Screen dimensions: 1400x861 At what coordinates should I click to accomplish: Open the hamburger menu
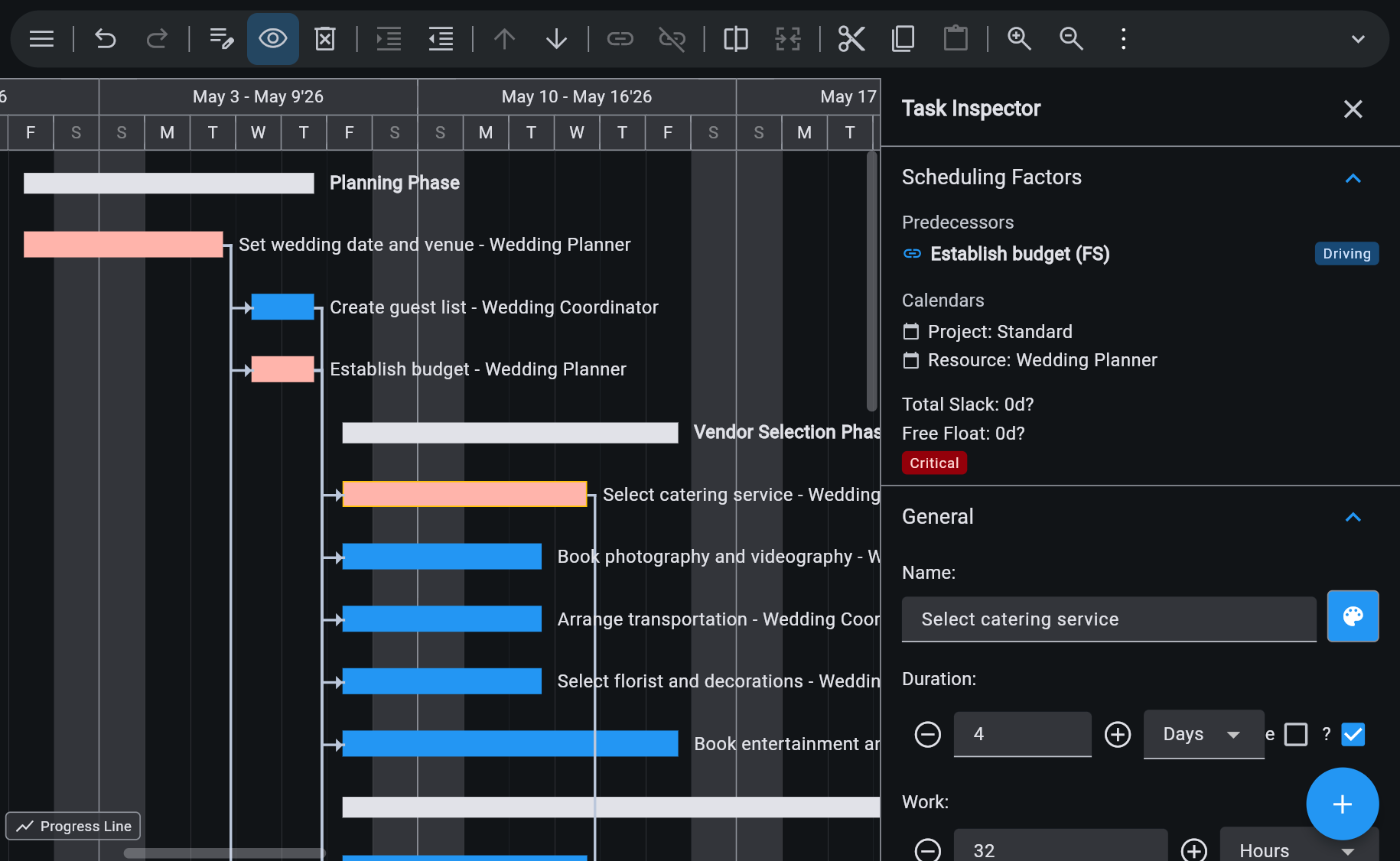pos(41,38)
